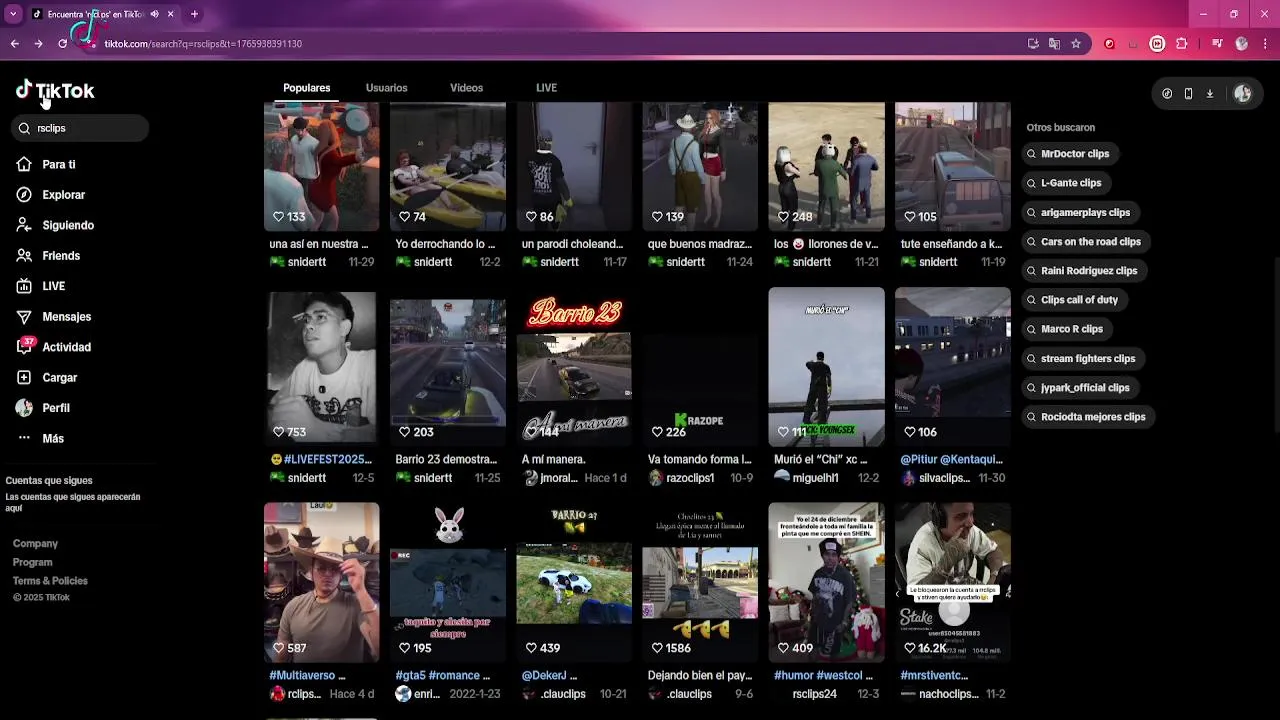Open Barrio 23 video with 144 likes
The height and width of the screenshot is (720, 1280).
(574, 369)
